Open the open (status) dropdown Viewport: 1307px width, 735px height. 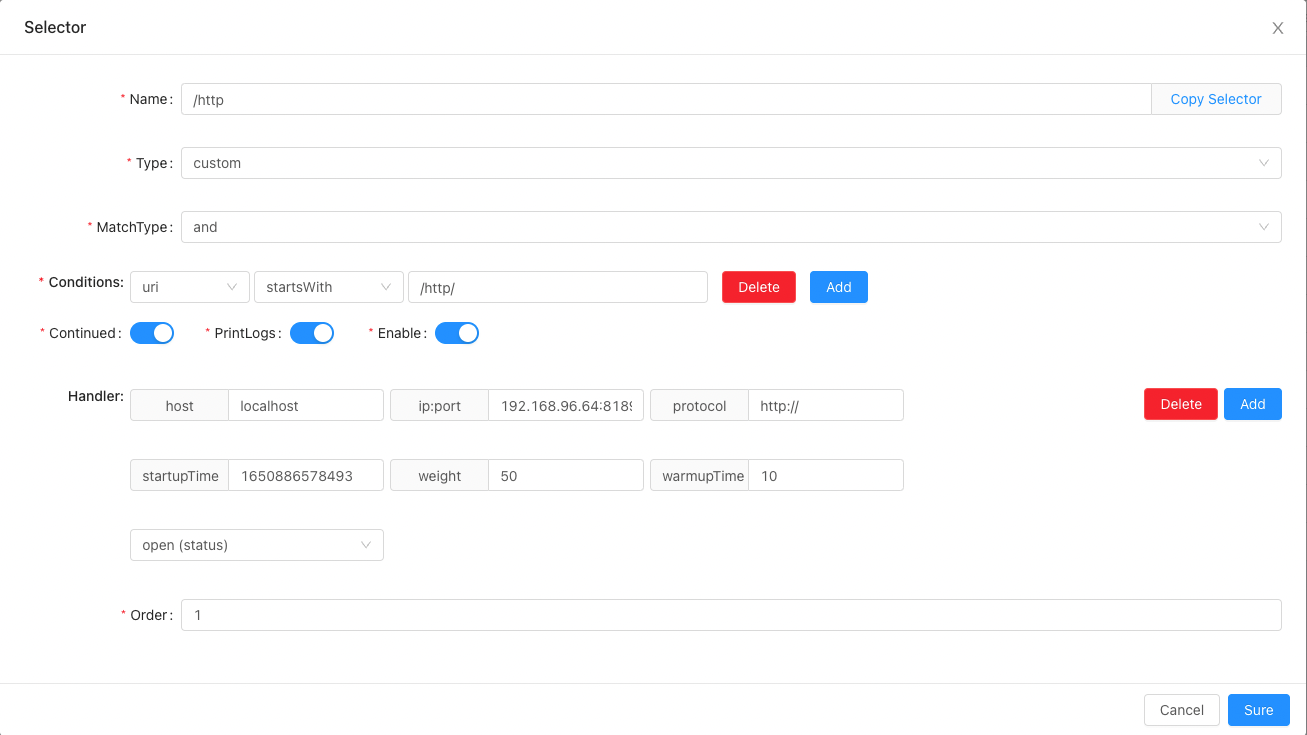tap(256, 545)
